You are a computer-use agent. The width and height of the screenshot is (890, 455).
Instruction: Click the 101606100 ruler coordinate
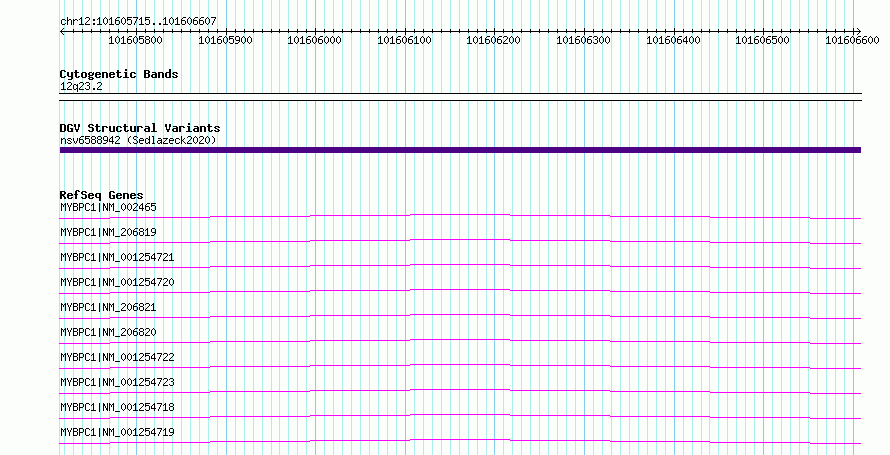tap(404, 40)
